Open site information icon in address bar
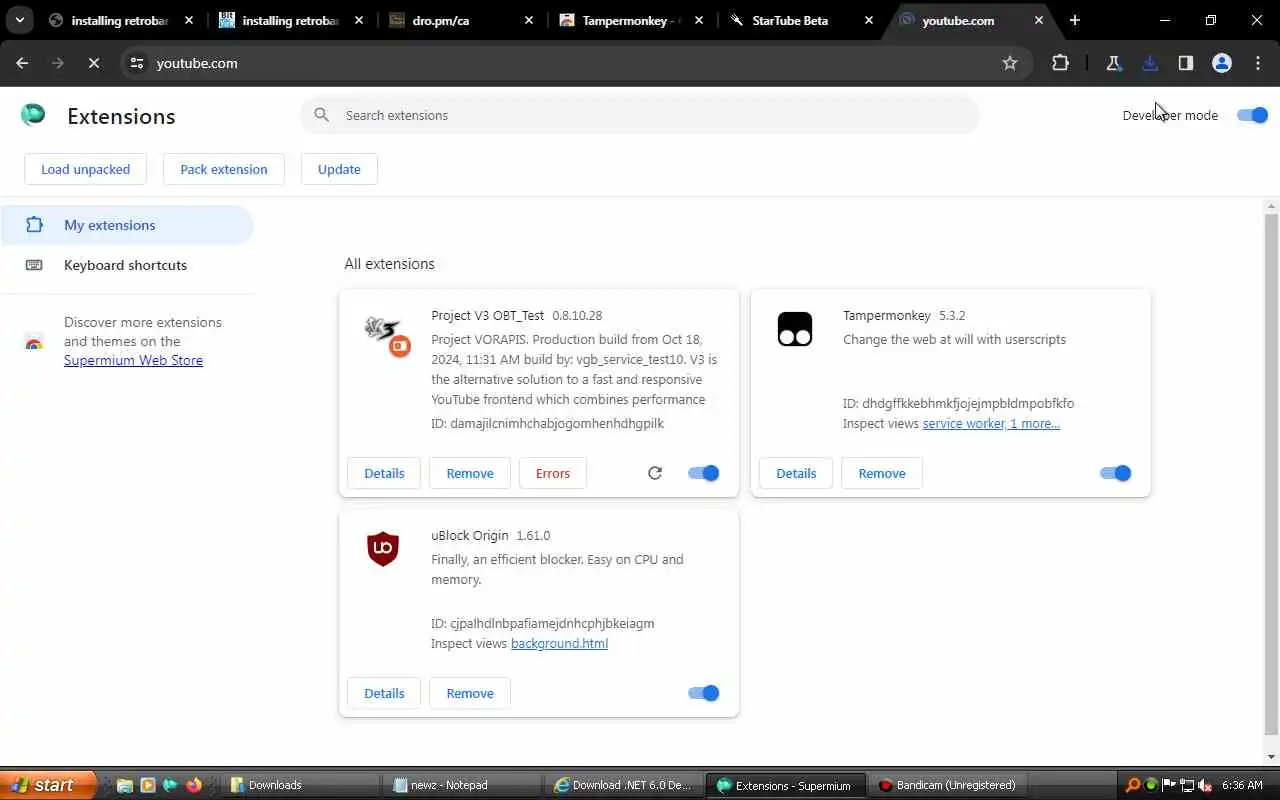The height and width of the screenshot is (800, 1280). 137,63
